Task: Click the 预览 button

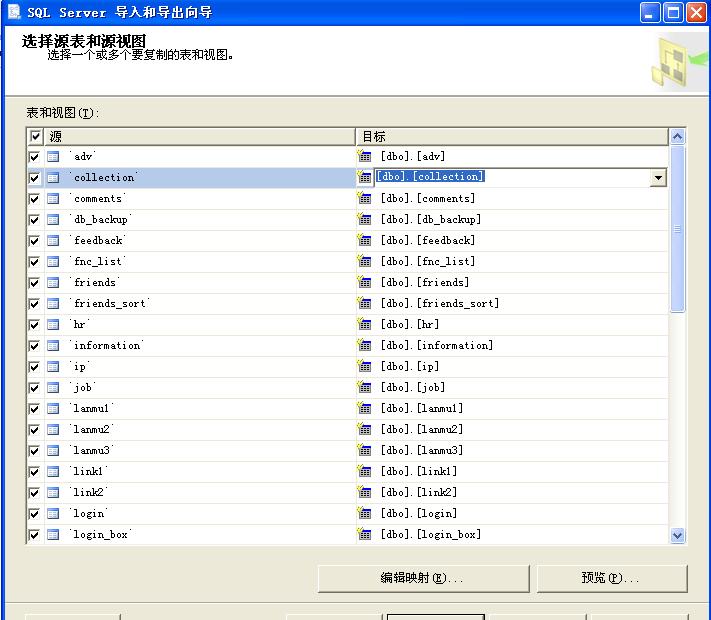Action: click(x=611, y=578)
